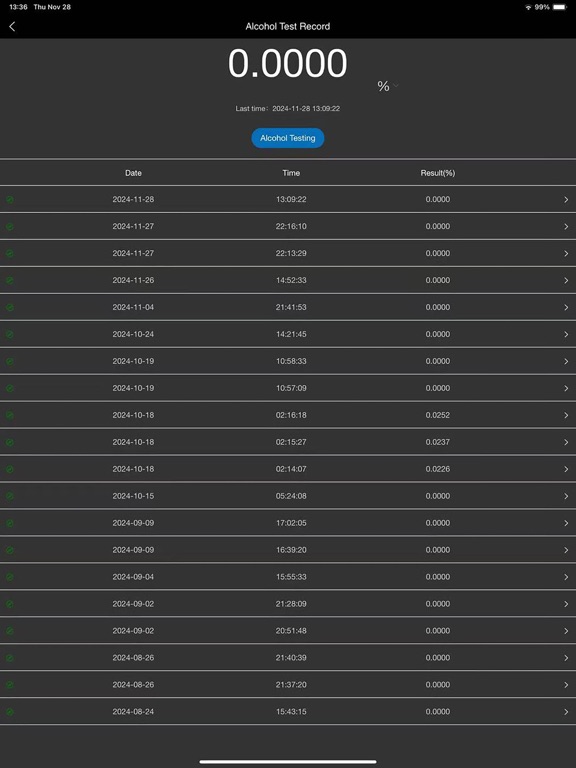Open details chevron for 22:13:29 record
Image resolution: width=576 pixels, height=768 pixels.
coord(566,253)
